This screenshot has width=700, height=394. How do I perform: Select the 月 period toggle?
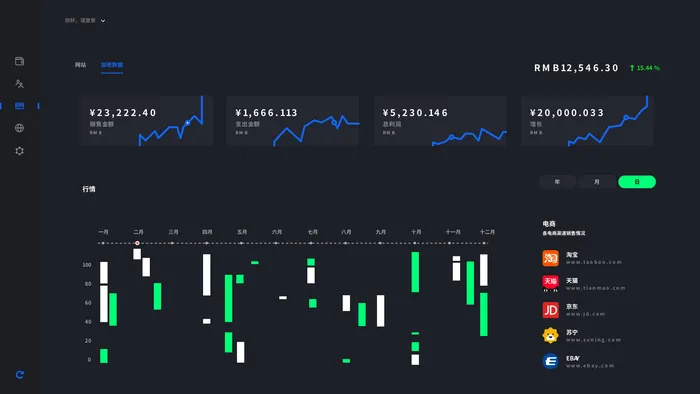point(597,182)
